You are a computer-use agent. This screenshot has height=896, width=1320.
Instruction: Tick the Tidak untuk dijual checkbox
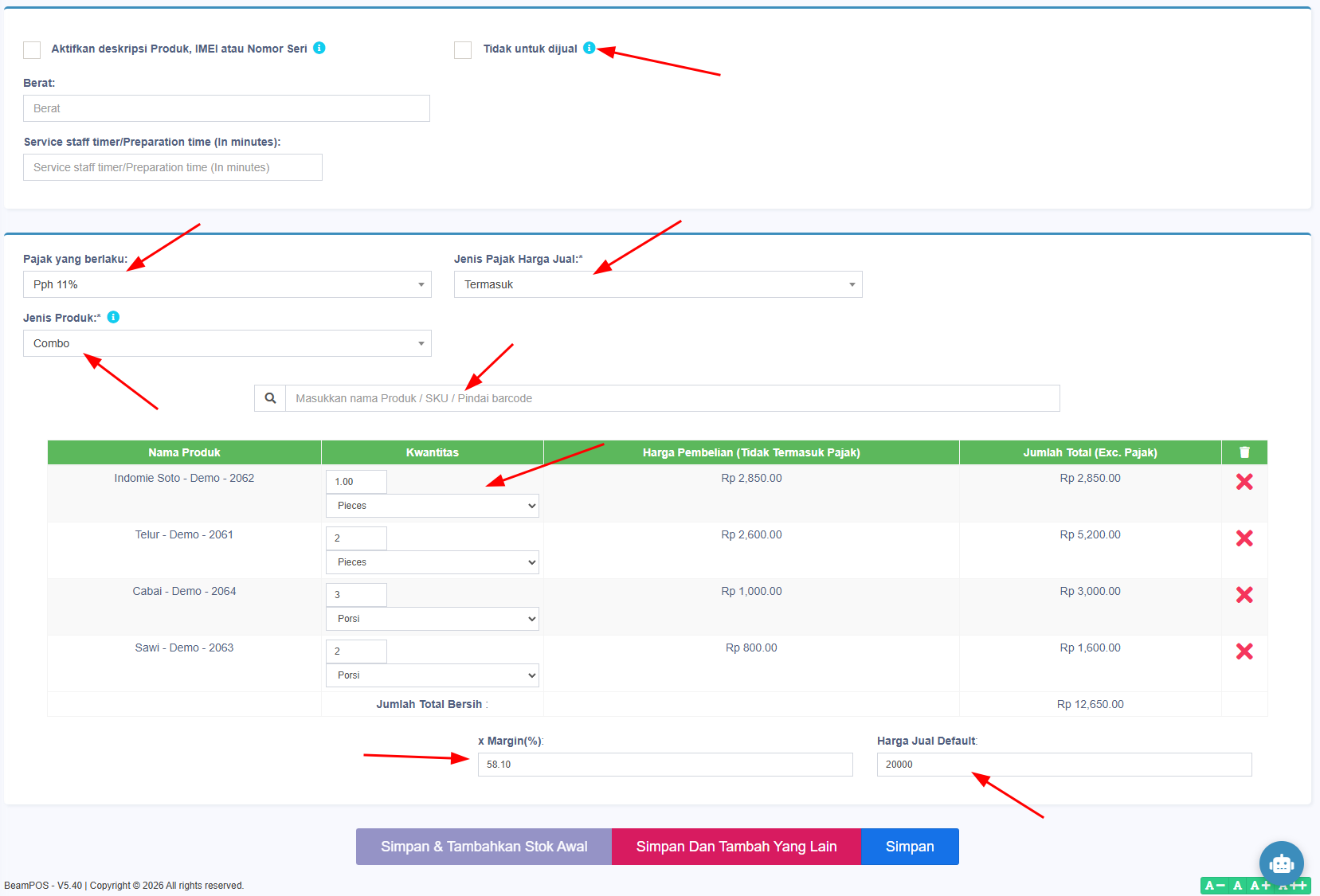[x=463, y=50]
